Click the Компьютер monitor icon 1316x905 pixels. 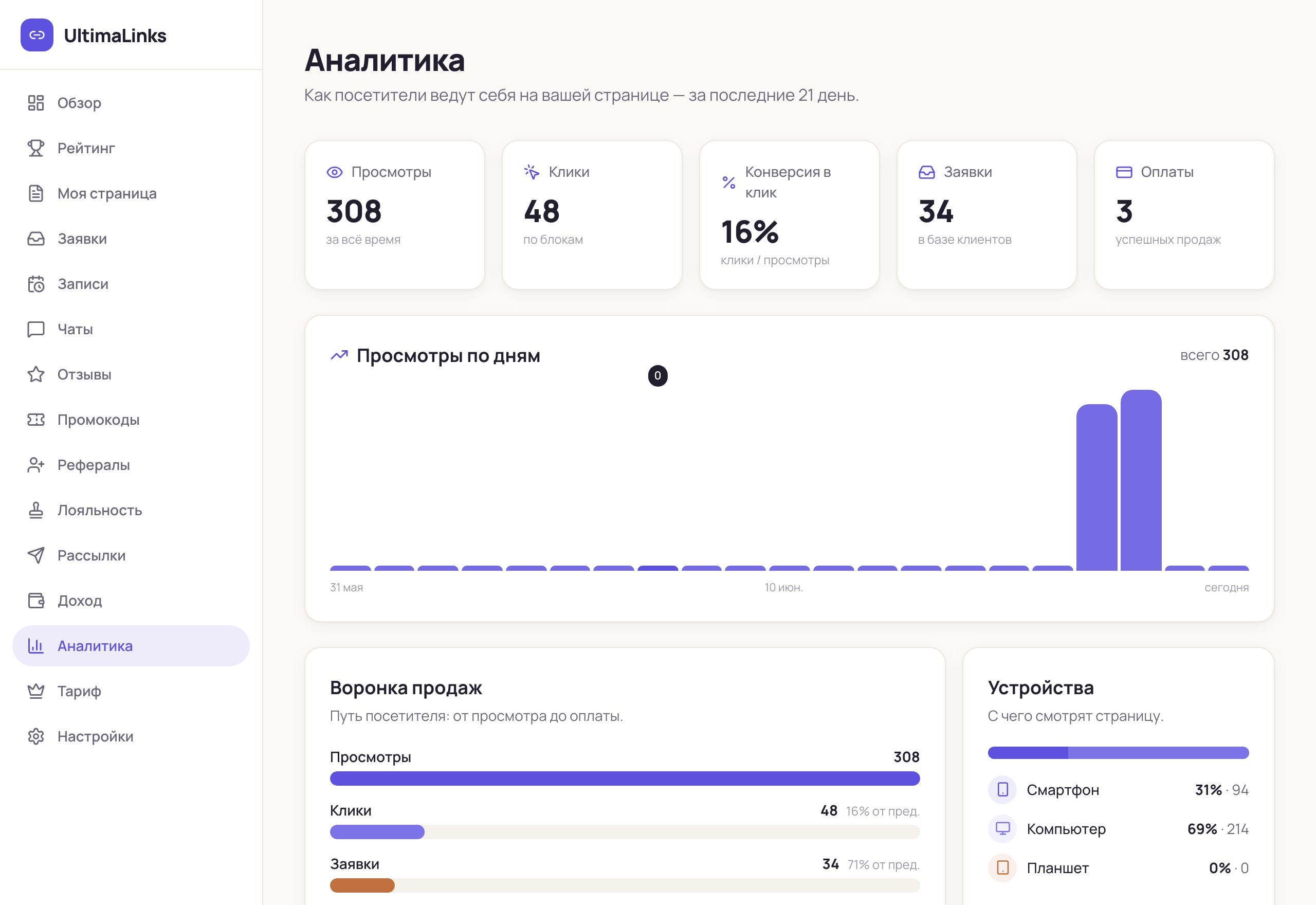pos(1002,828)
